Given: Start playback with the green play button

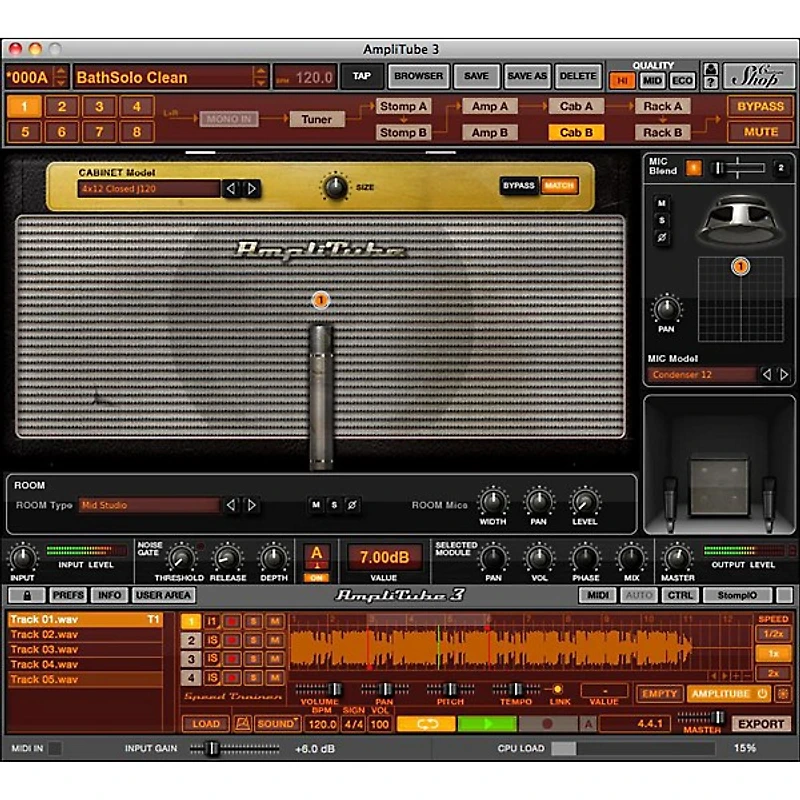Looking at the screenshot, I should [x=487, y=723].
